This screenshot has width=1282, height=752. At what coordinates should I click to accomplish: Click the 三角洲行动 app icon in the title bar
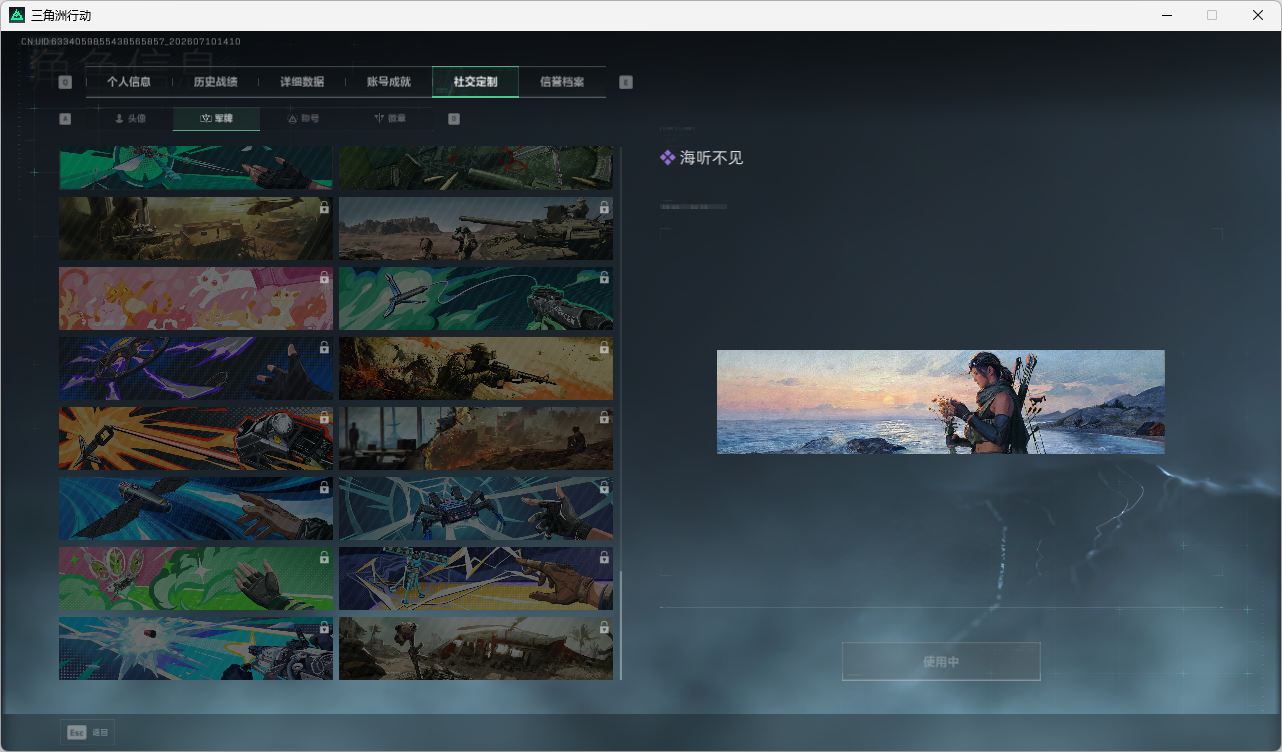tap(17, 15)
